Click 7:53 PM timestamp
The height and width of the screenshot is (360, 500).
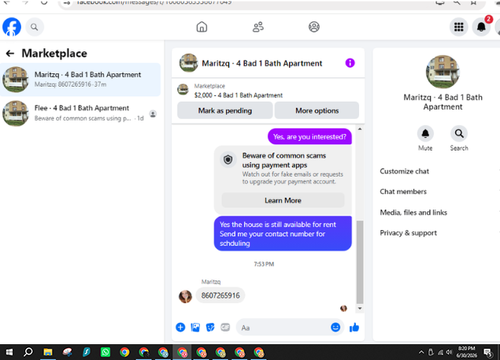coord(264,264)
